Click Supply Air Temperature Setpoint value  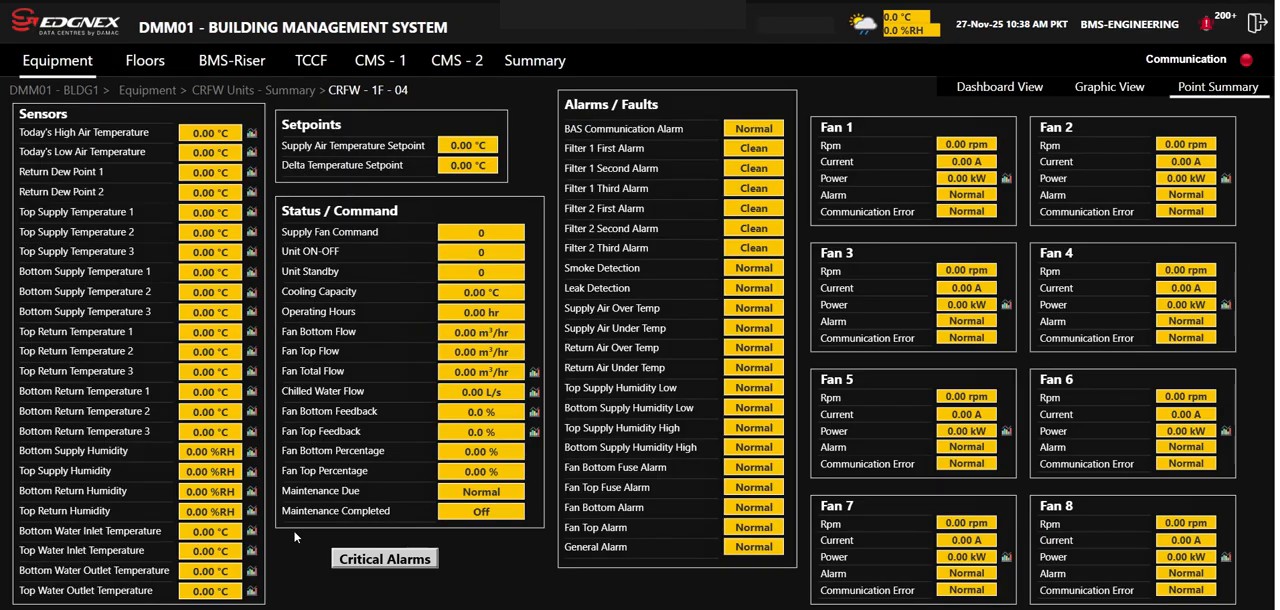[468, 146]
